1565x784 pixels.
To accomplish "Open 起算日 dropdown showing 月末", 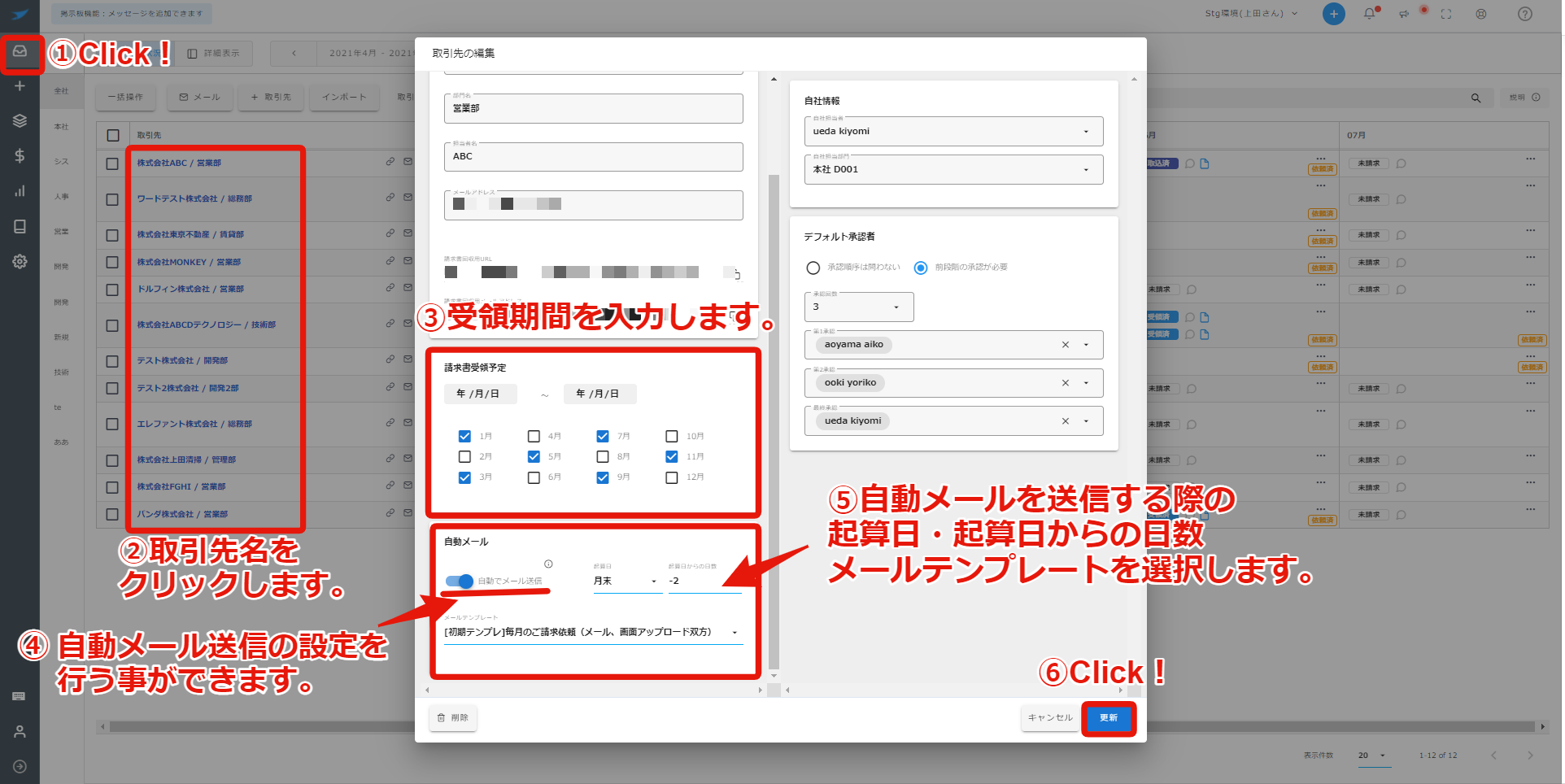I will pos(626,581).
